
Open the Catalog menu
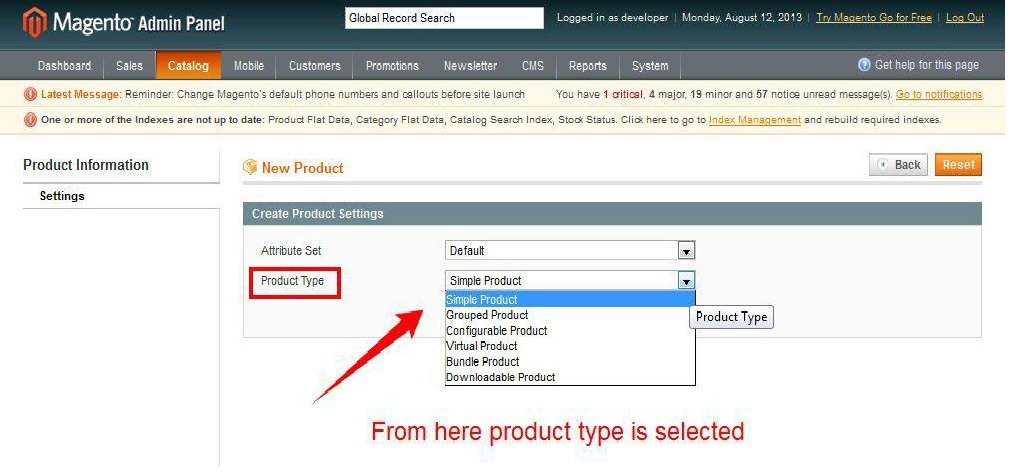188,65
